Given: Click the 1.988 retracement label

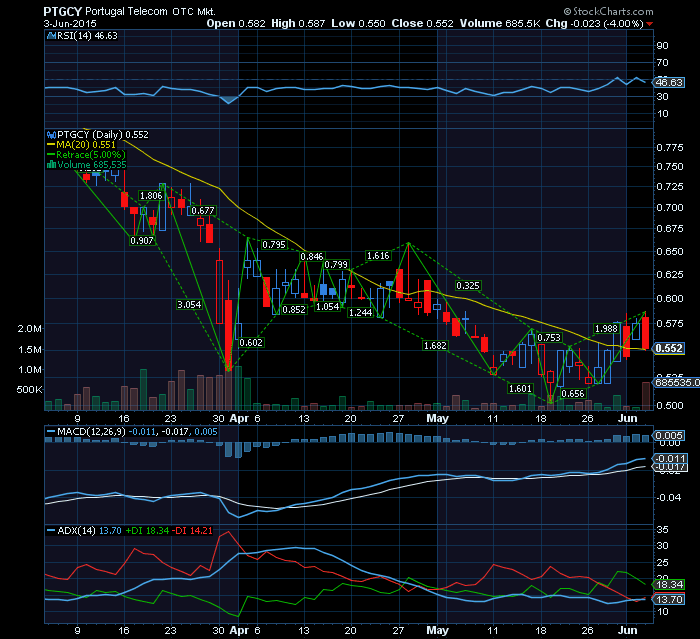Looking at the screenshot, I should (x=606, y=329).
